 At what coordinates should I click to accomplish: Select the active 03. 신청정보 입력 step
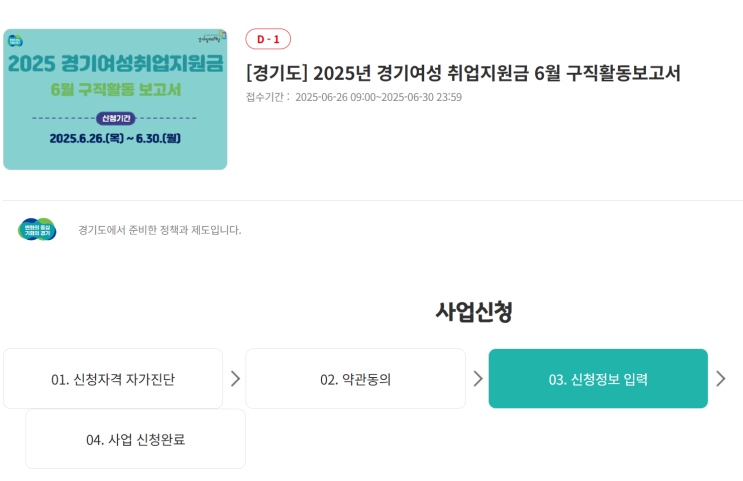tap(598, 379)
